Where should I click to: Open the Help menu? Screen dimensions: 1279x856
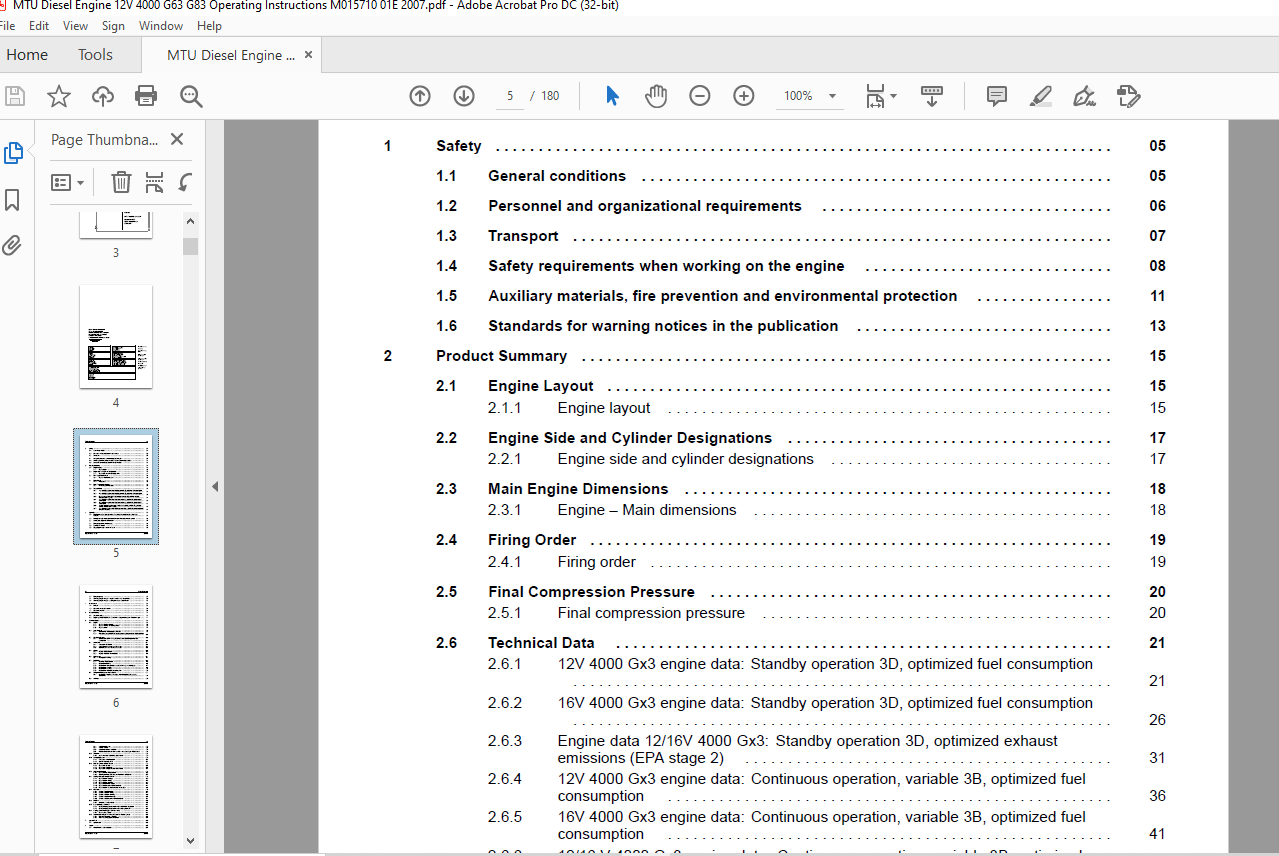click(x=209, y=26)
